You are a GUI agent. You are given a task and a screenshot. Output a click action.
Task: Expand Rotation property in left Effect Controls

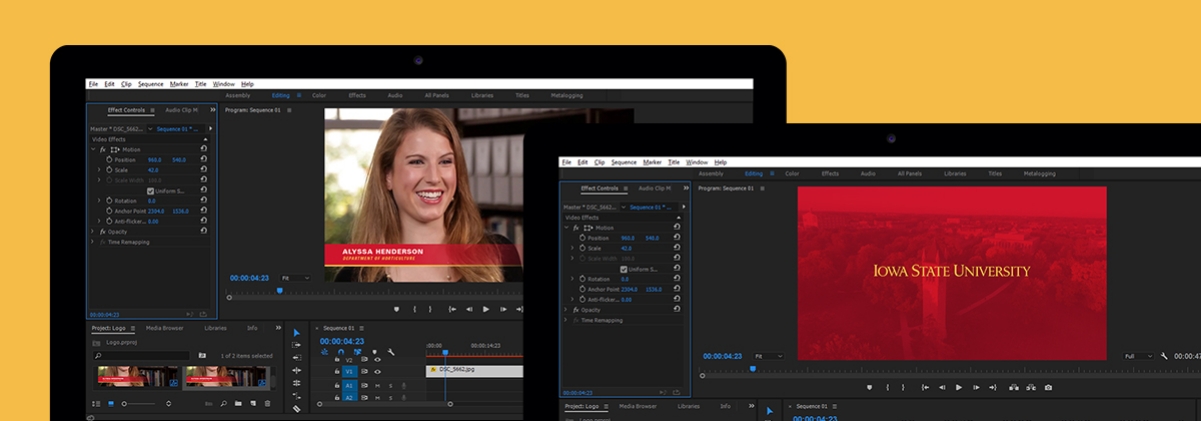point(99,201)
